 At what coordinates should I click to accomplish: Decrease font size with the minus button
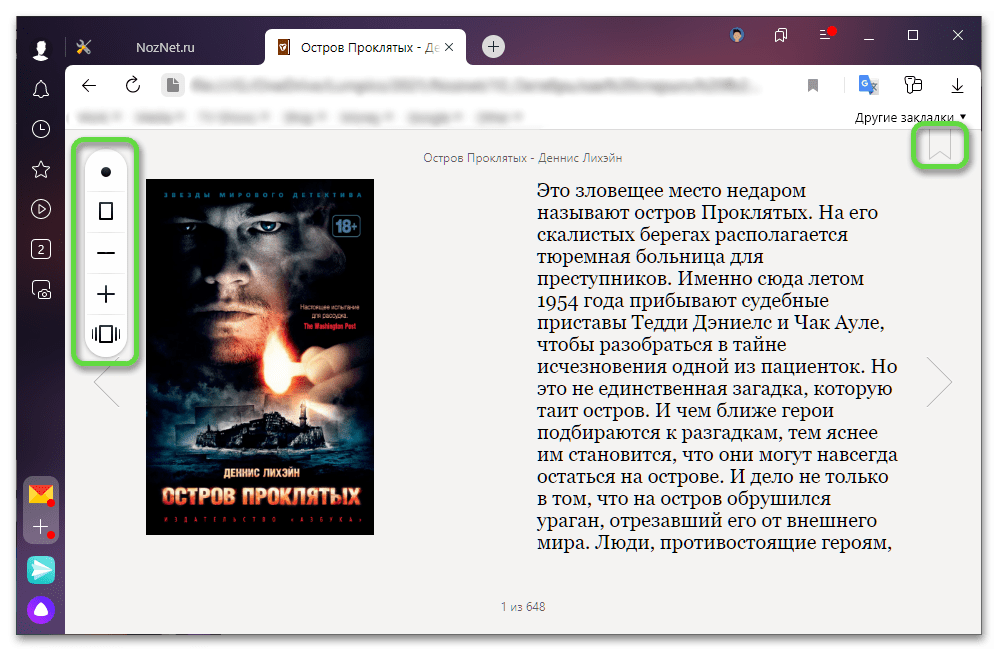[106, 253]
